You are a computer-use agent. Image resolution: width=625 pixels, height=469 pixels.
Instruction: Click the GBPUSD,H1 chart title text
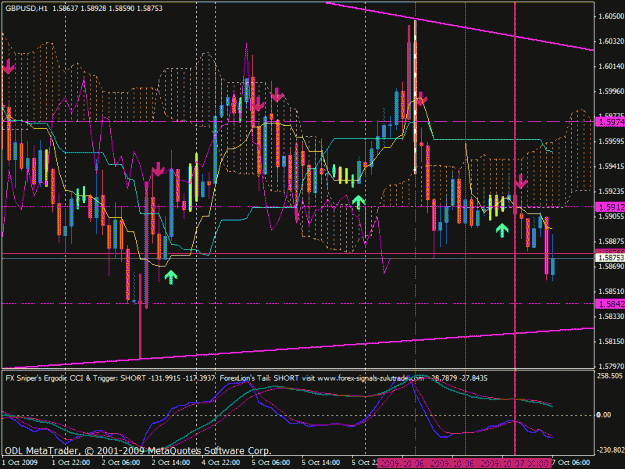tap(26, 8)
